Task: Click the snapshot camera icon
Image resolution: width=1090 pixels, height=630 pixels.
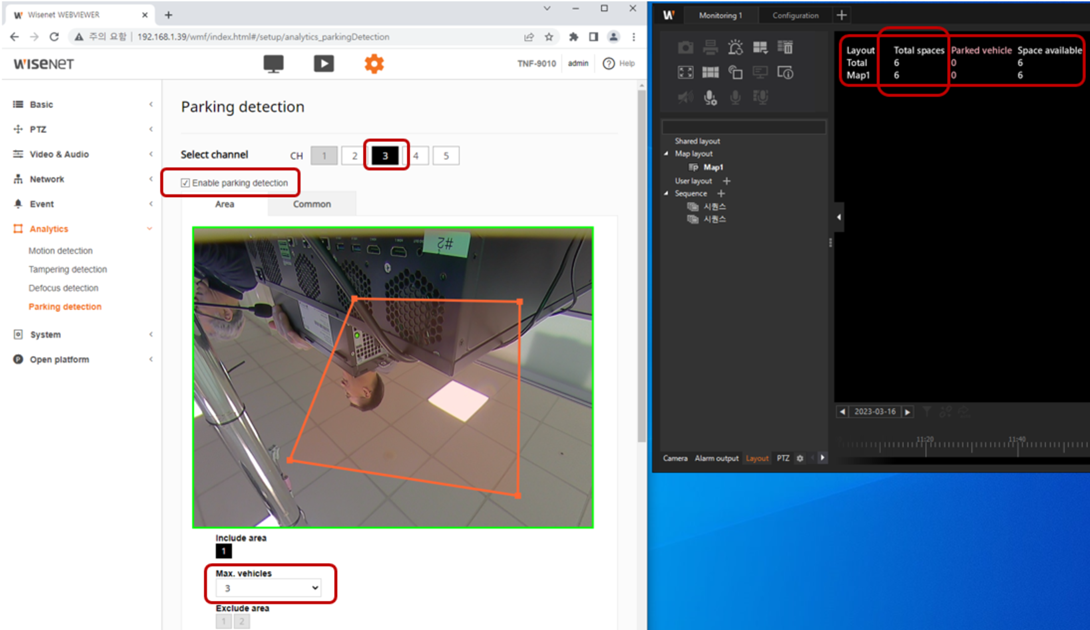Action: coord(685,48)
